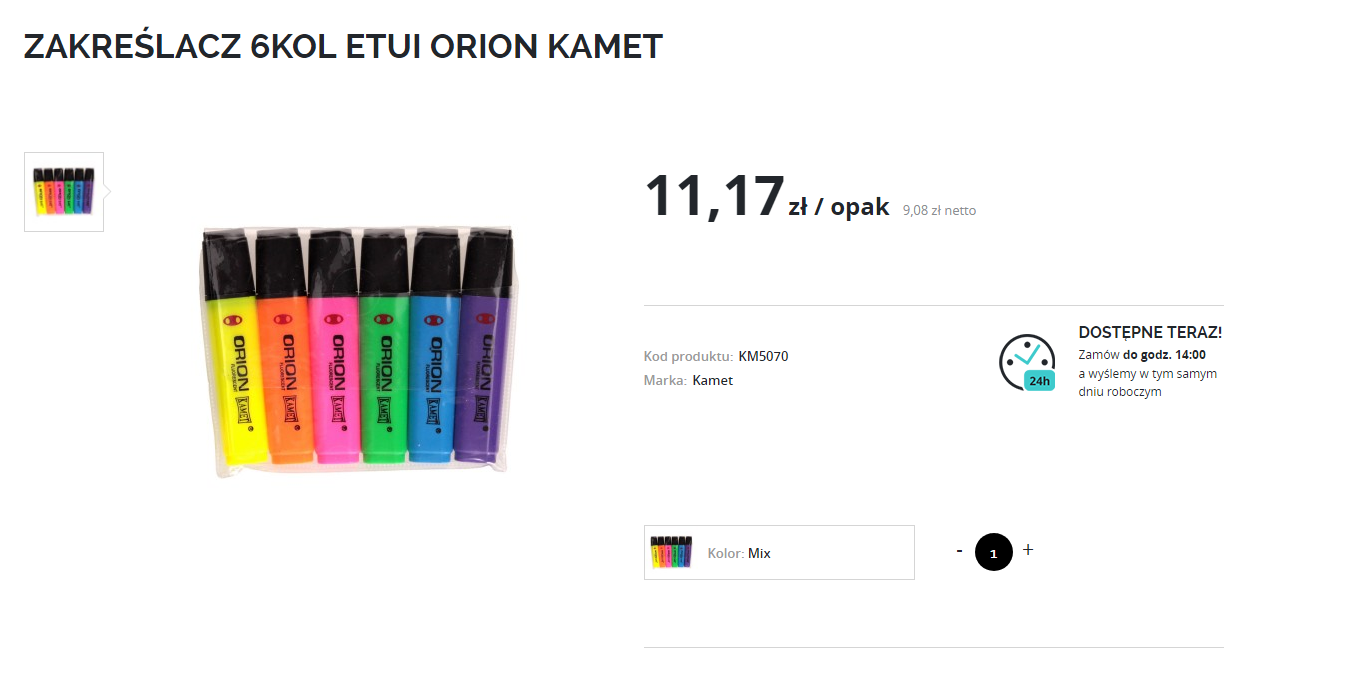Increase quantity with the plus button
The width and height of the screenshot is (1366, 677).
[x=1028, y=550]
